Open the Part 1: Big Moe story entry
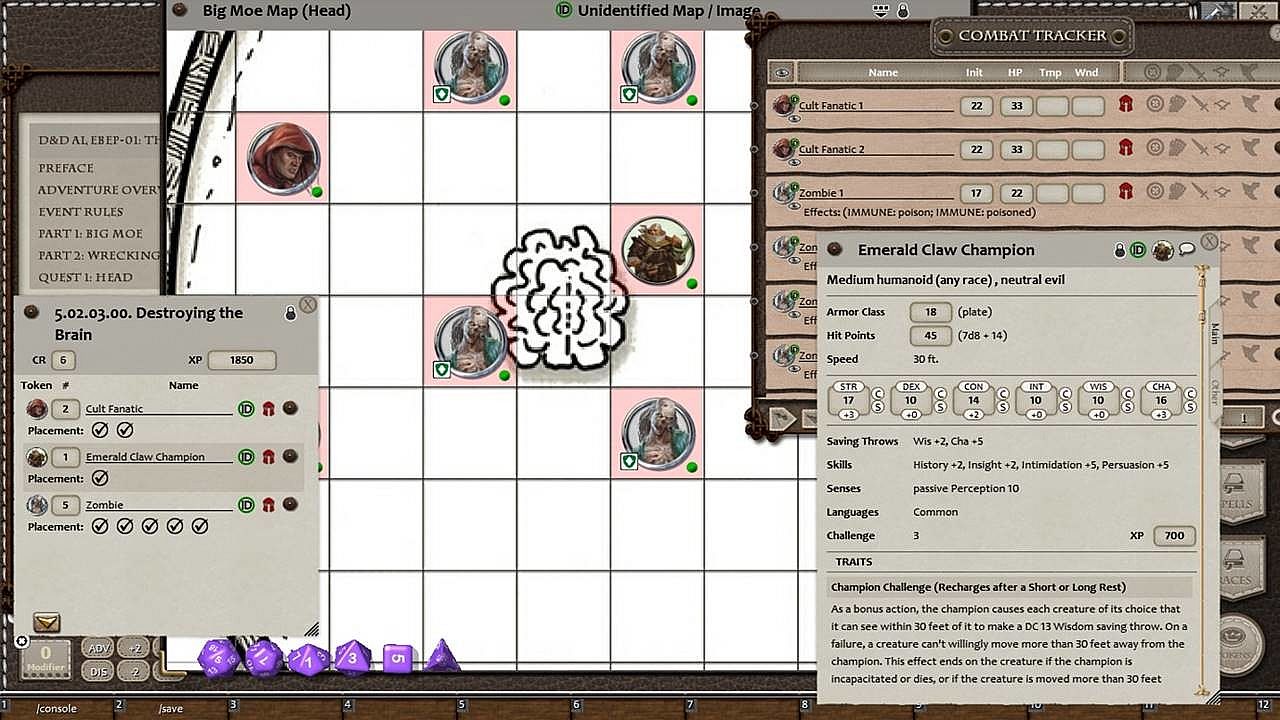Screen dimensions: 1280x720 [x=90, y=234]
